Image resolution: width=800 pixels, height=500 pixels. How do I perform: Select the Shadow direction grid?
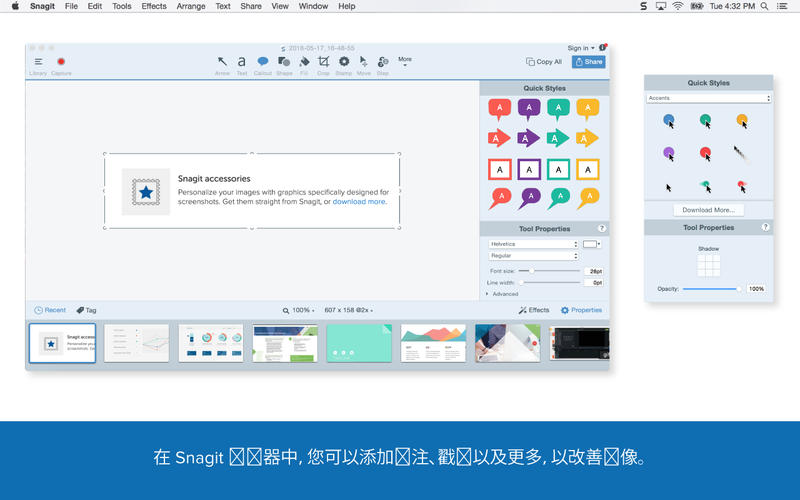pos(709,265)
